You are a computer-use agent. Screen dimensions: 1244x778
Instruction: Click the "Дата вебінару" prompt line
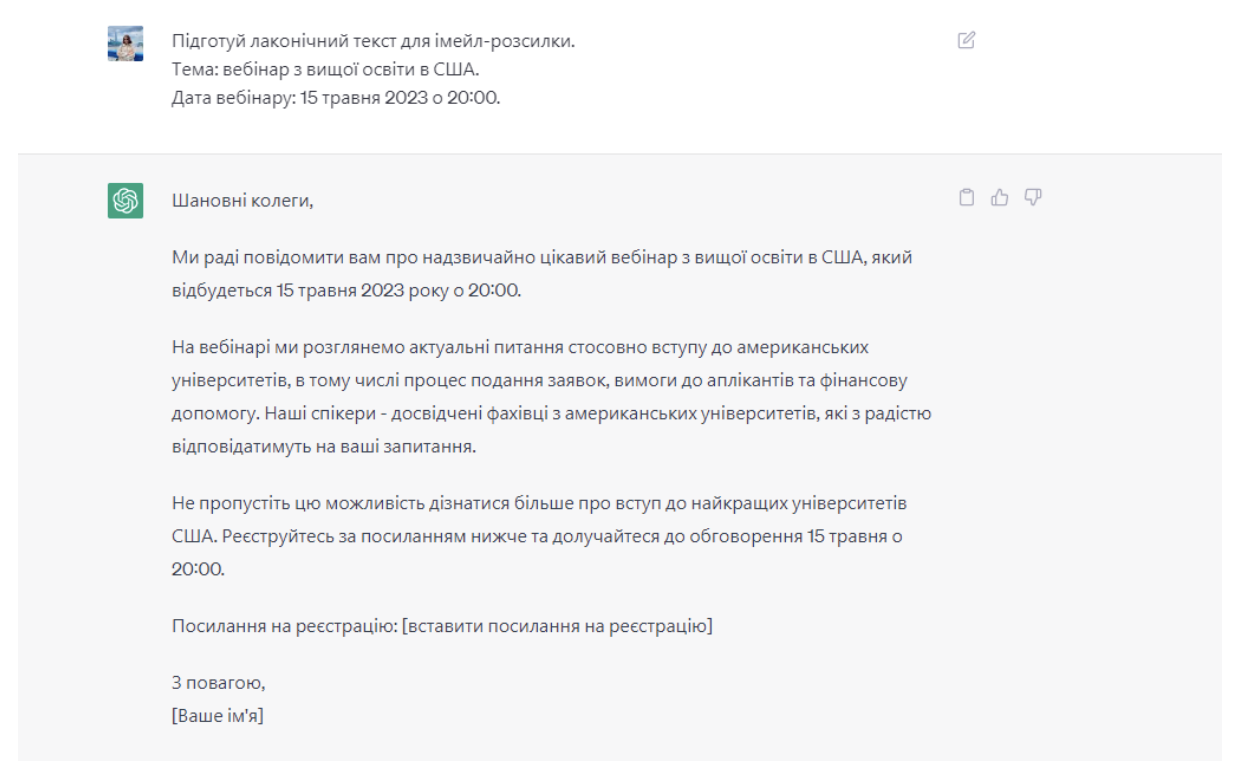coord(335,98)
